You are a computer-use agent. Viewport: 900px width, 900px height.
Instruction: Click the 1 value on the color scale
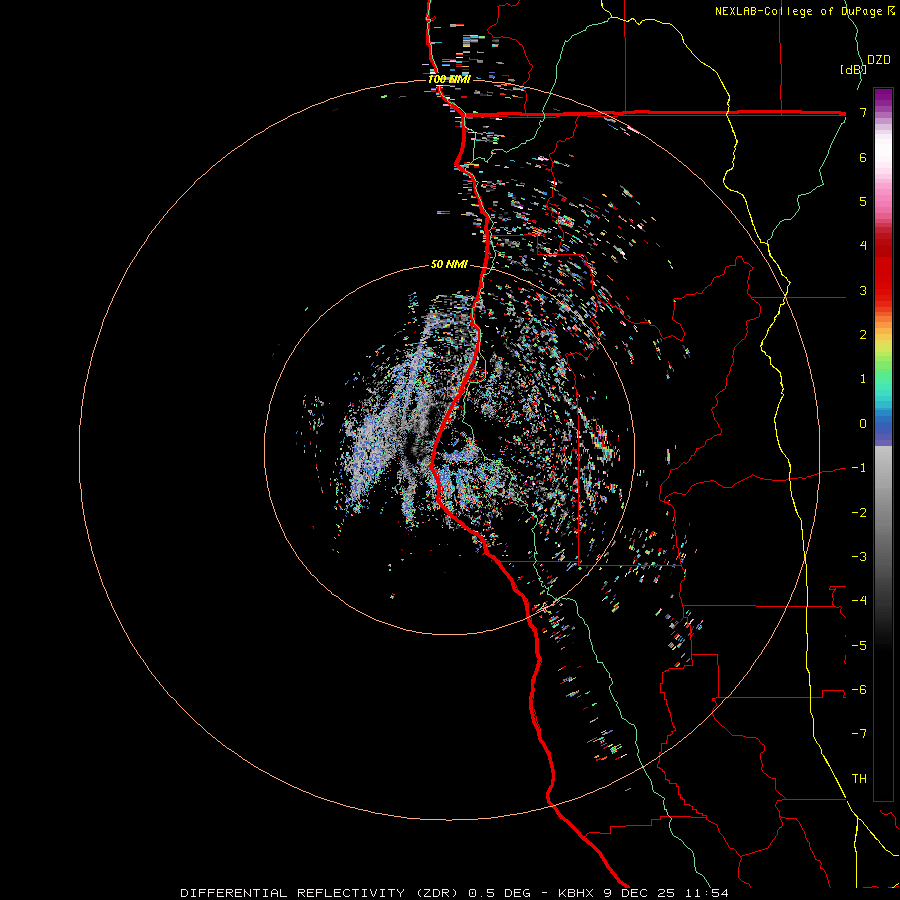pyautogui.click(x=863, y=379)
